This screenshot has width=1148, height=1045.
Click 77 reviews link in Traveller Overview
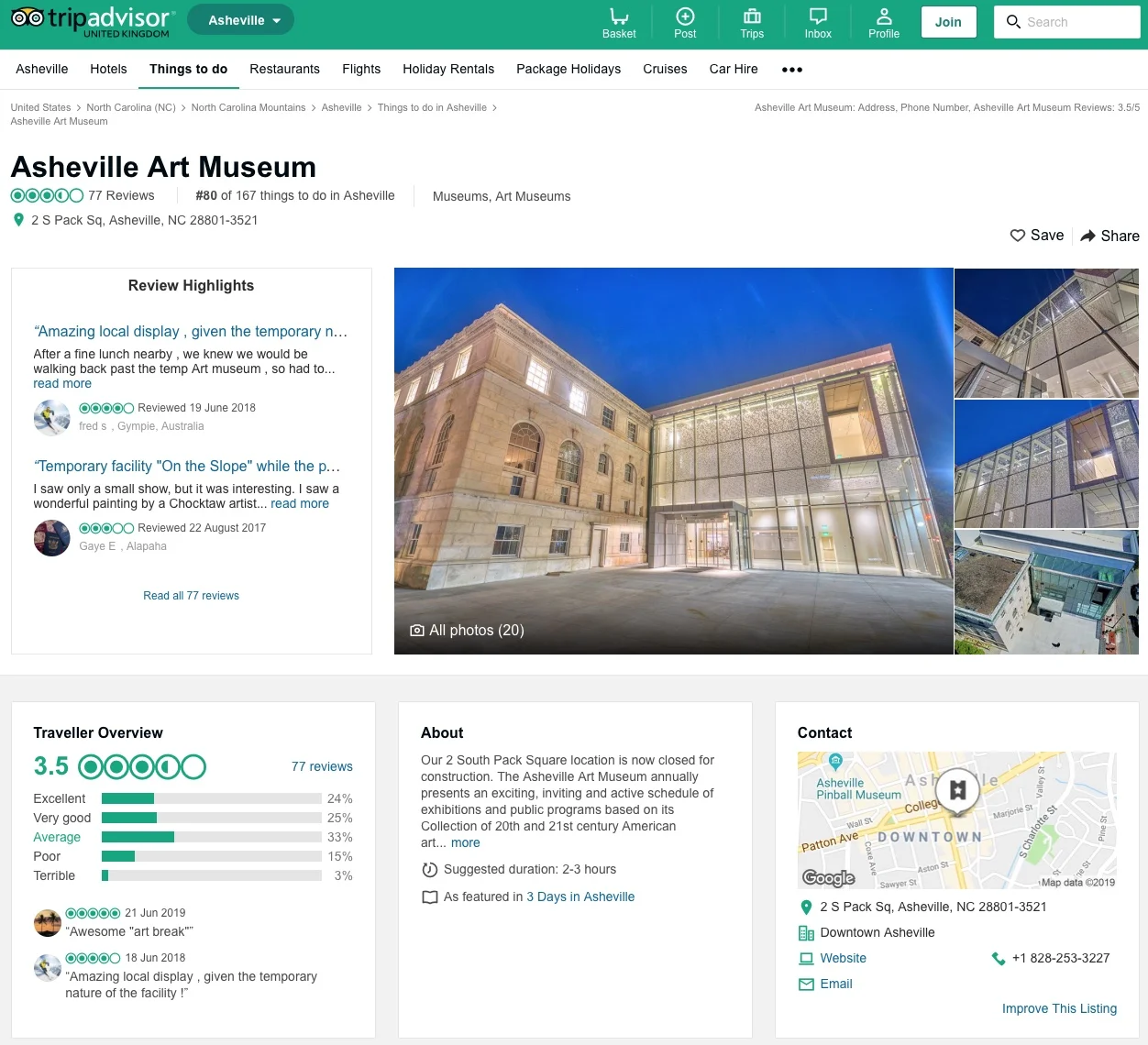click(322, 767)
